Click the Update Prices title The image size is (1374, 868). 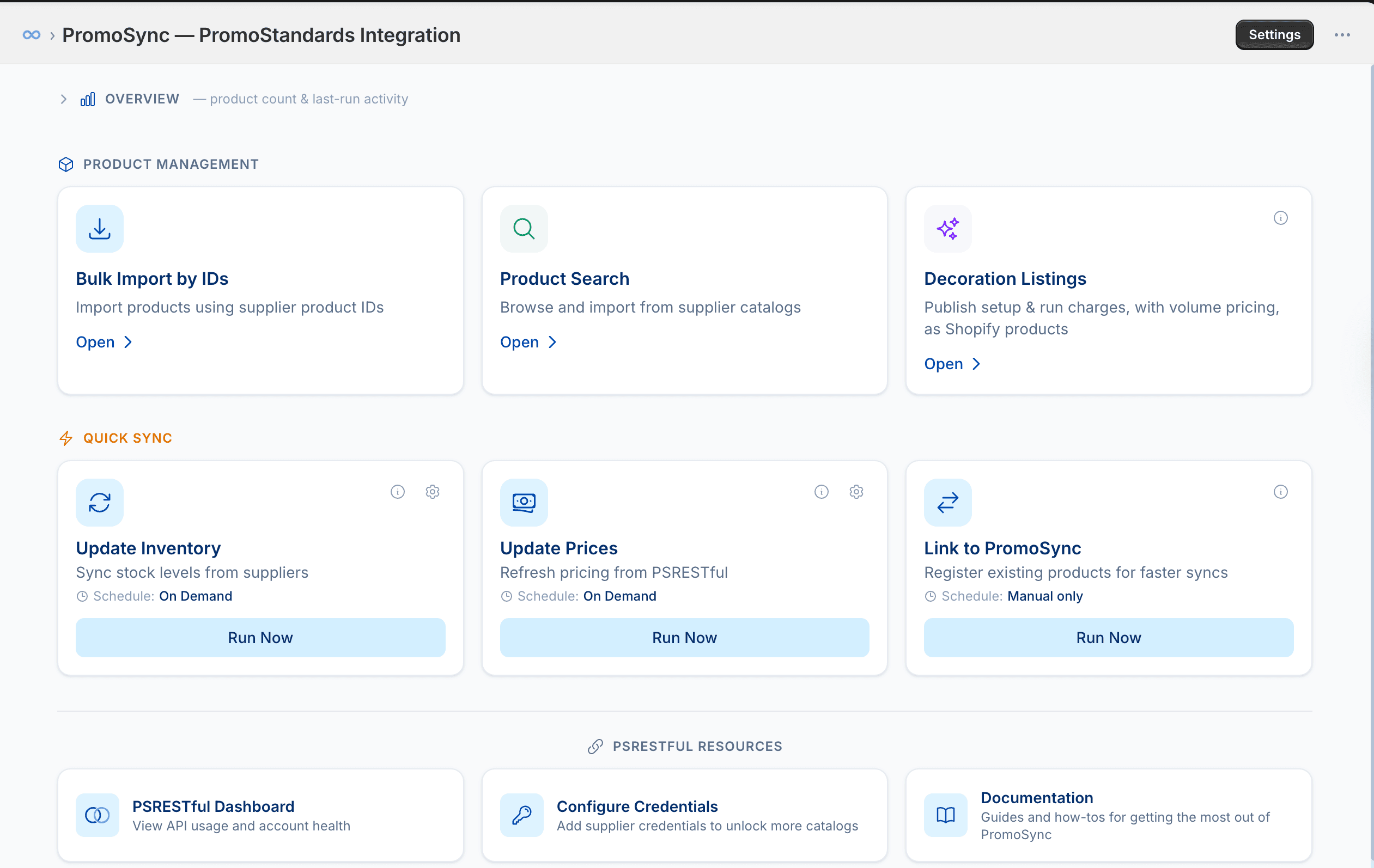(x=558, y=548)
